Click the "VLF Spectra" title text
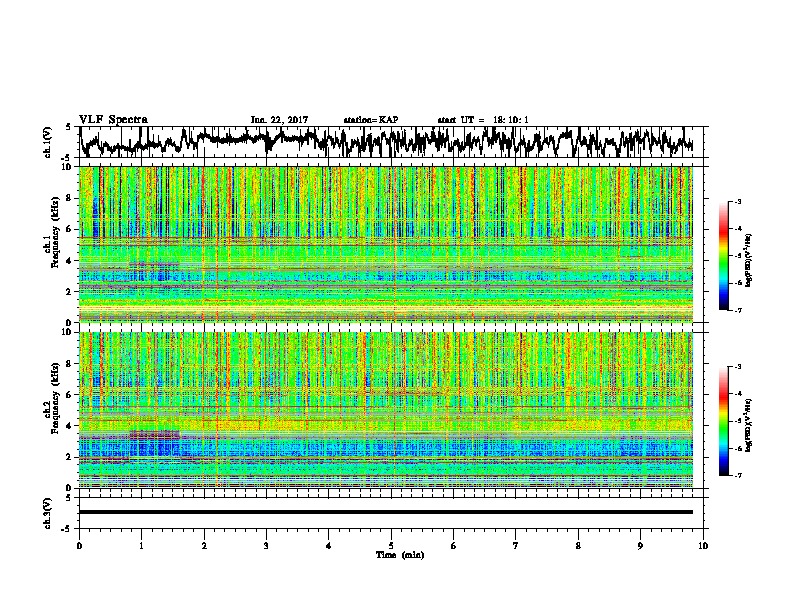 113,120
